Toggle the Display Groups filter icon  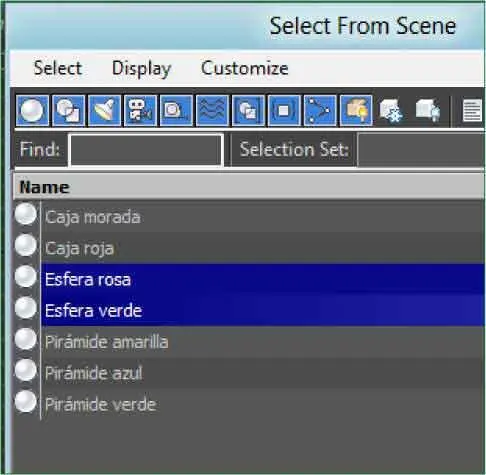point(248,111)
